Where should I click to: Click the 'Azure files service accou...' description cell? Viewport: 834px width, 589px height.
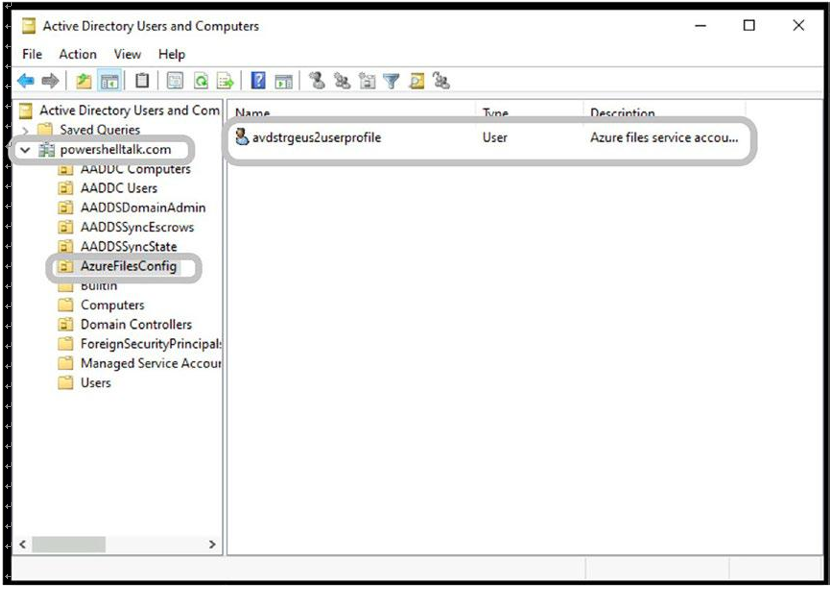point(664,137)
